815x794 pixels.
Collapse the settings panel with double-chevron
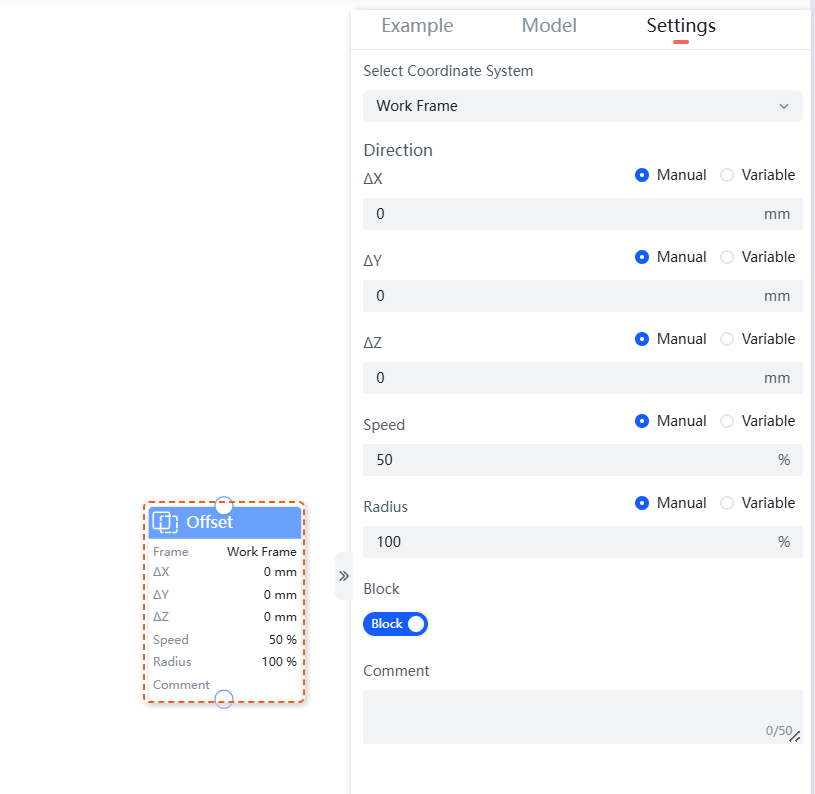(x=343, y=576)
